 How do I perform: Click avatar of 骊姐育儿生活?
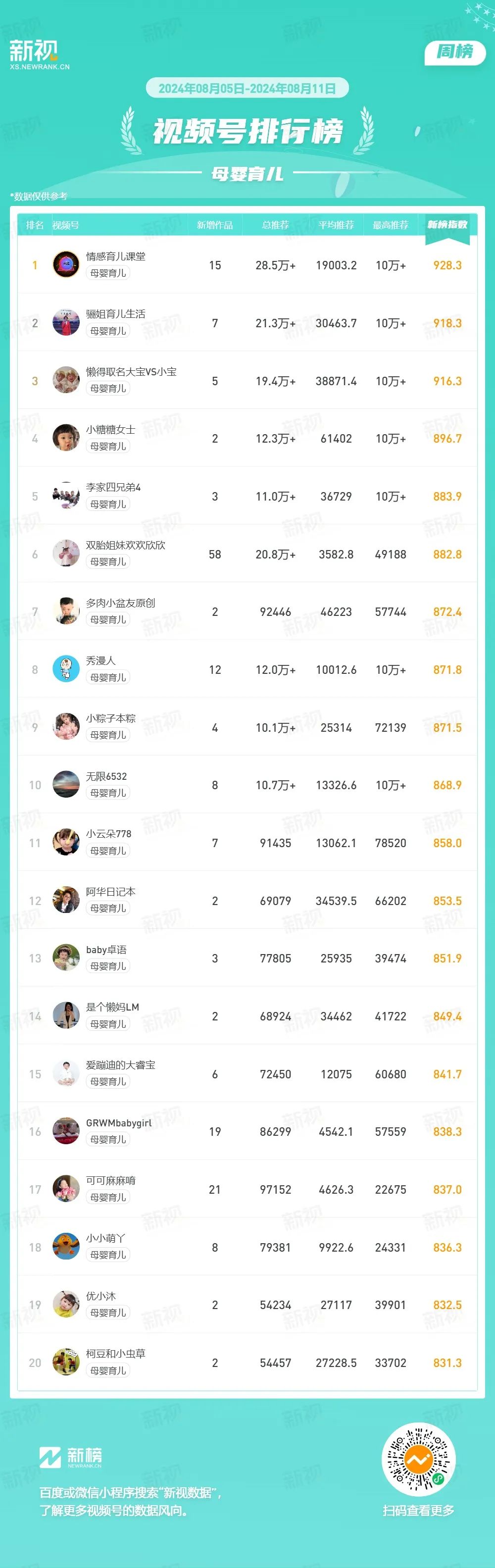66,323
